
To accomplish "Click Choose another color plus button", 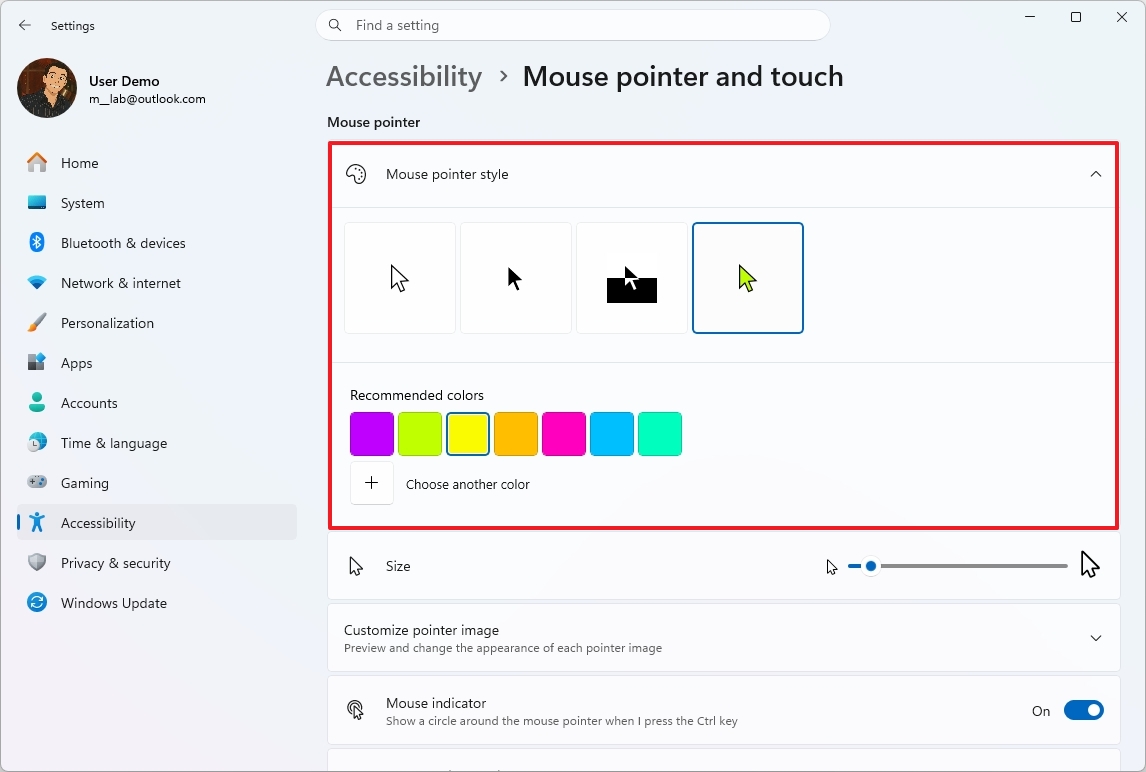I will (371, 483).
